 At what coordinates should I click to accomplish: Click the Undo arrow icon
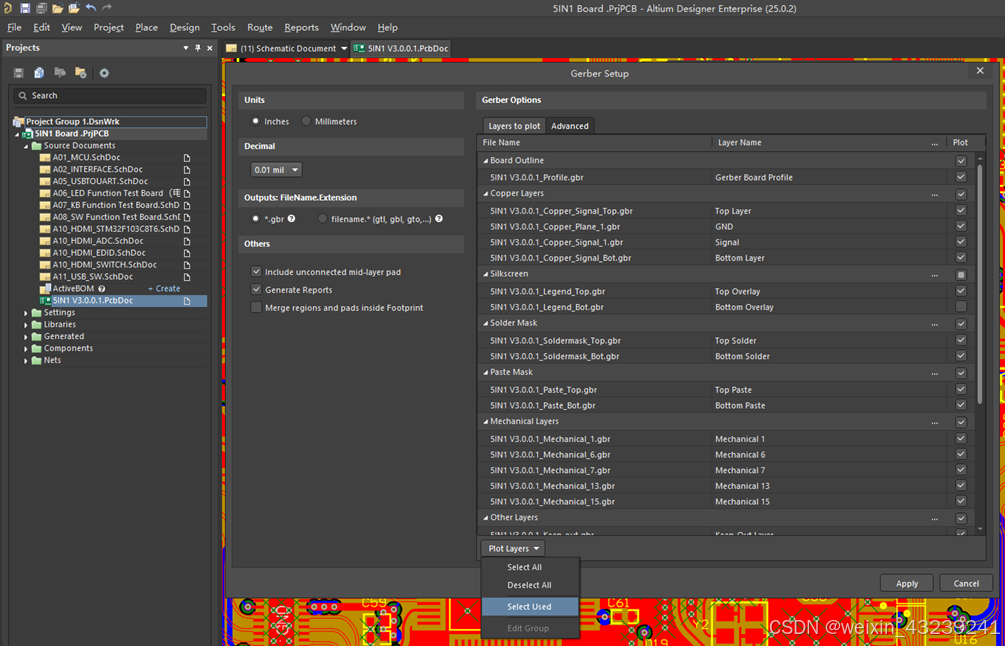click(x=90, y=8)
